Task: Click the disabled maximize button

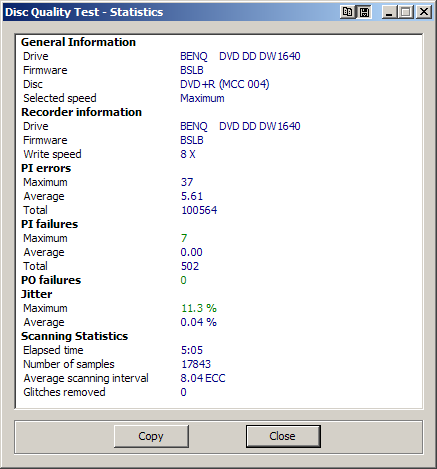Action: pyautogui.click(x=406, y=12)
